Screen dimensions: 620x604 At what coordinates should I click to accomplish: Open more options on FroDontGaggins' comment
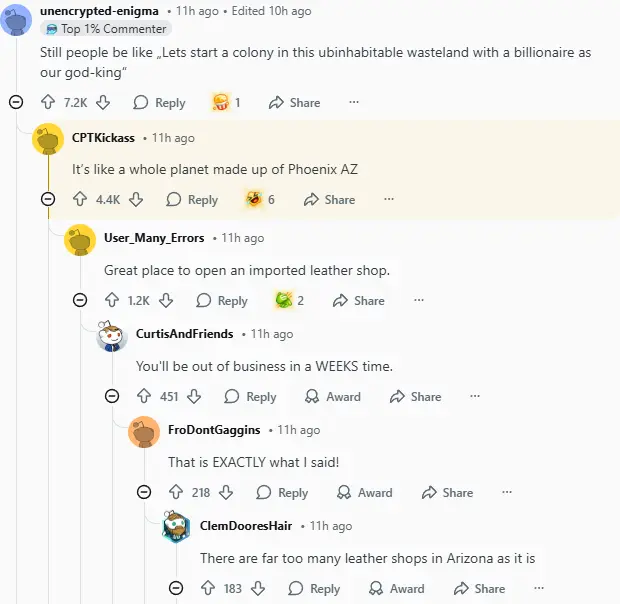click(x=507, y=492)
